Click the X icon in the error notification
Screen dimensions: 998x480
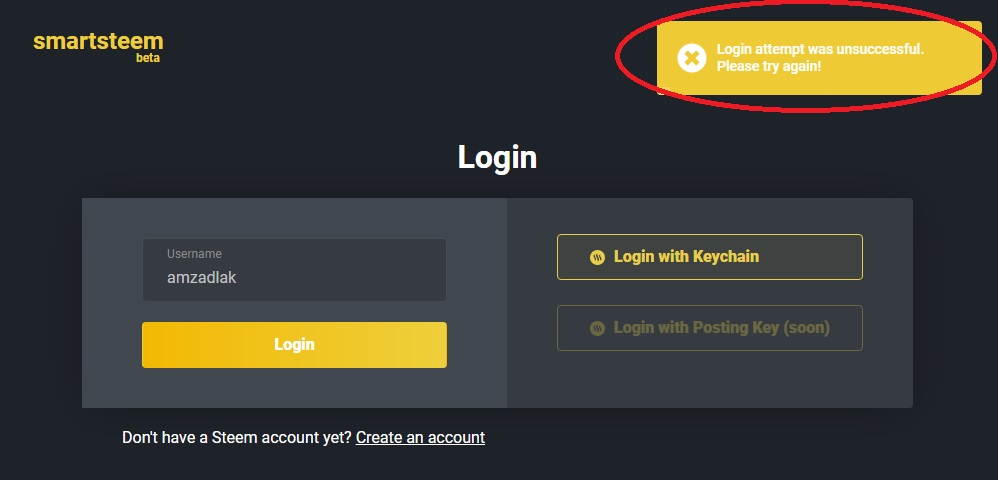691,58
